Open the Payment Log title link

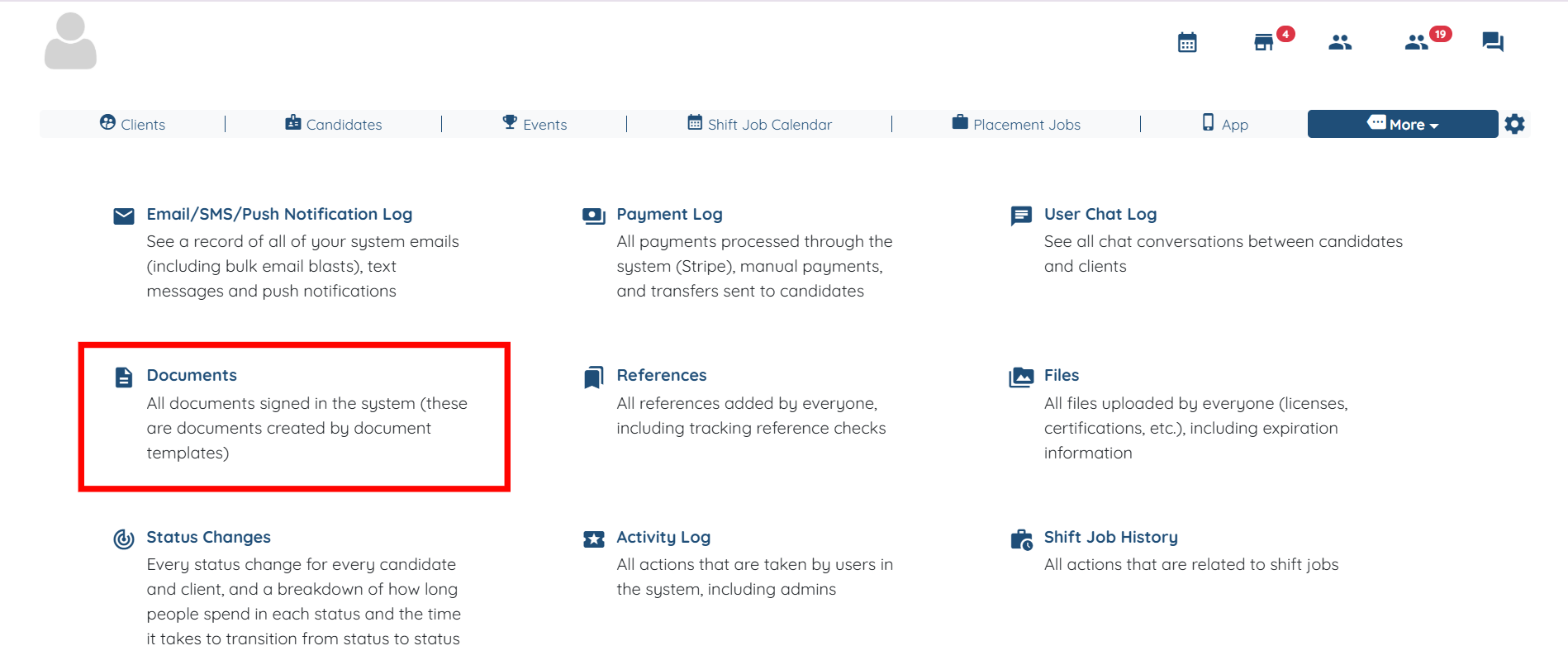tap(669, 214)
